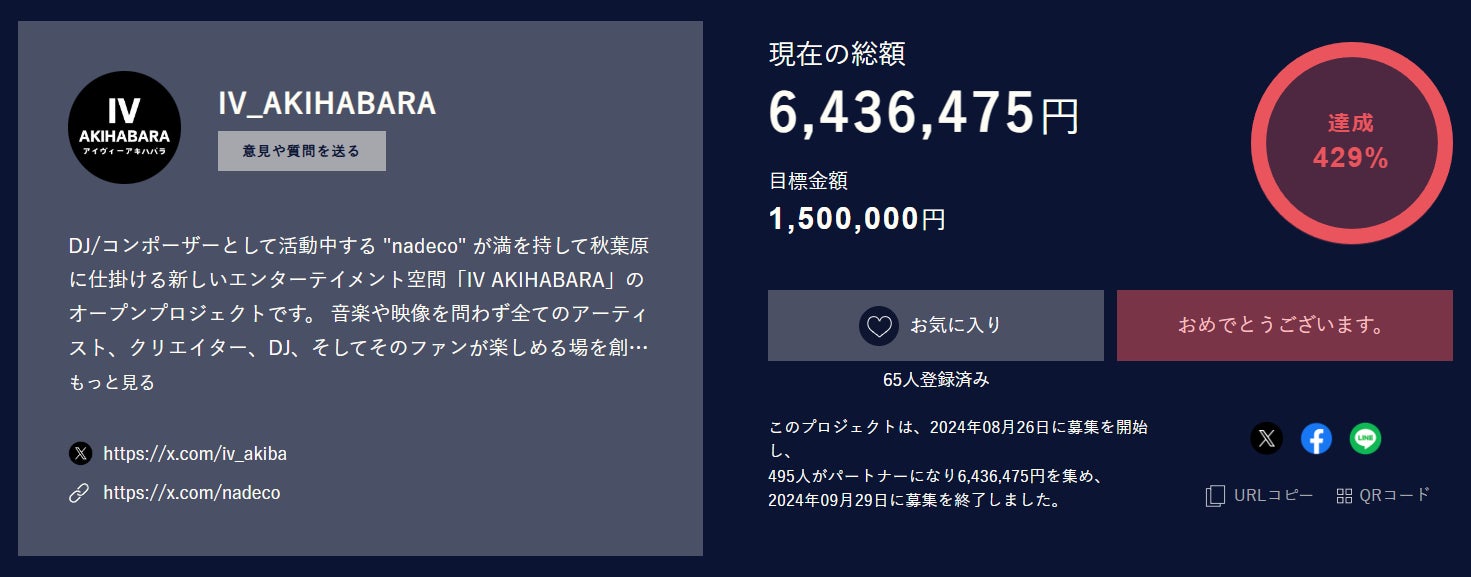Open the https://x.com/iv_akiba link

(195, 453)
